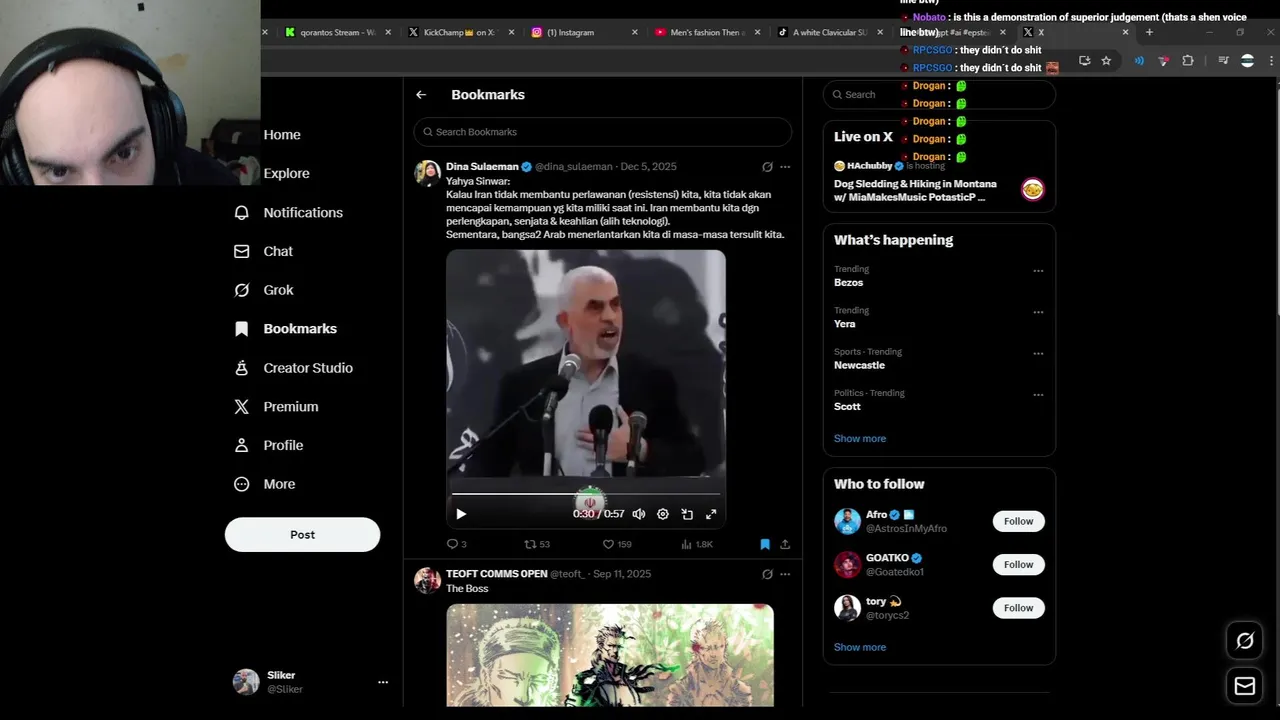Open Explore in the X sidebar
The image size is (1280, 720).
pyautogui.click(x=286, y=173)
